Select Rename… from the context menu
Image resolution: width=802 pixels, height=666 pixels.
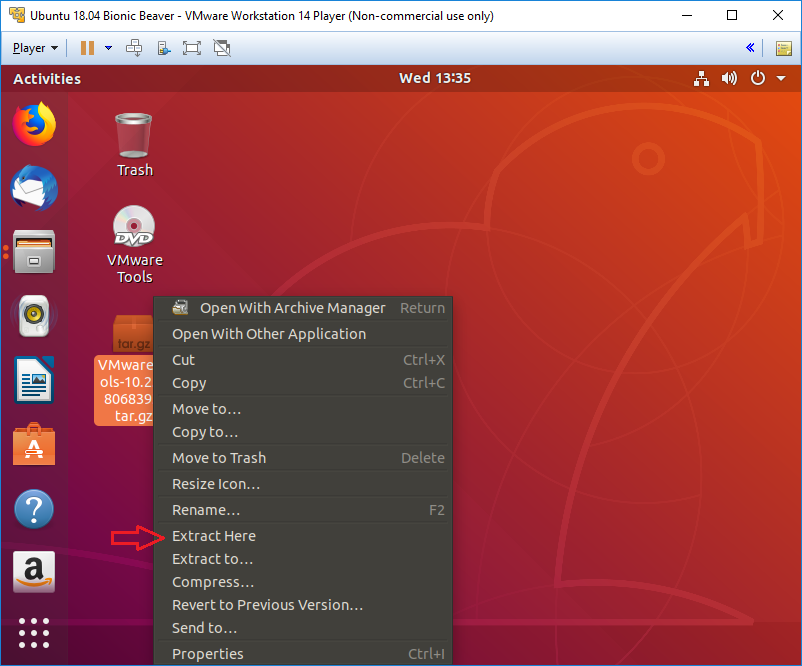click(303, 510)
